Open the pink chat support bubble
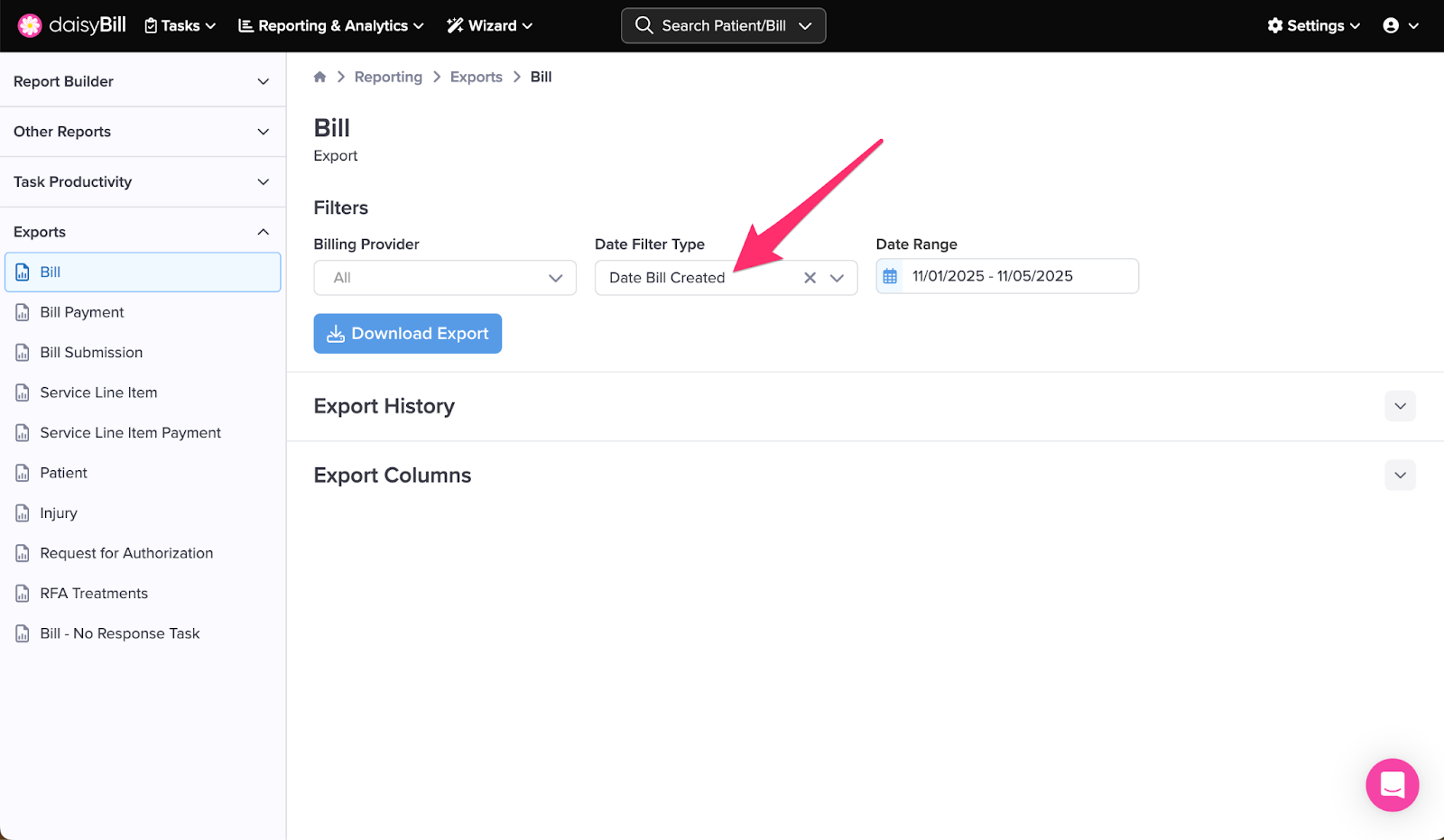This screenshot has height=840, width=1444. pos(1392,785)
